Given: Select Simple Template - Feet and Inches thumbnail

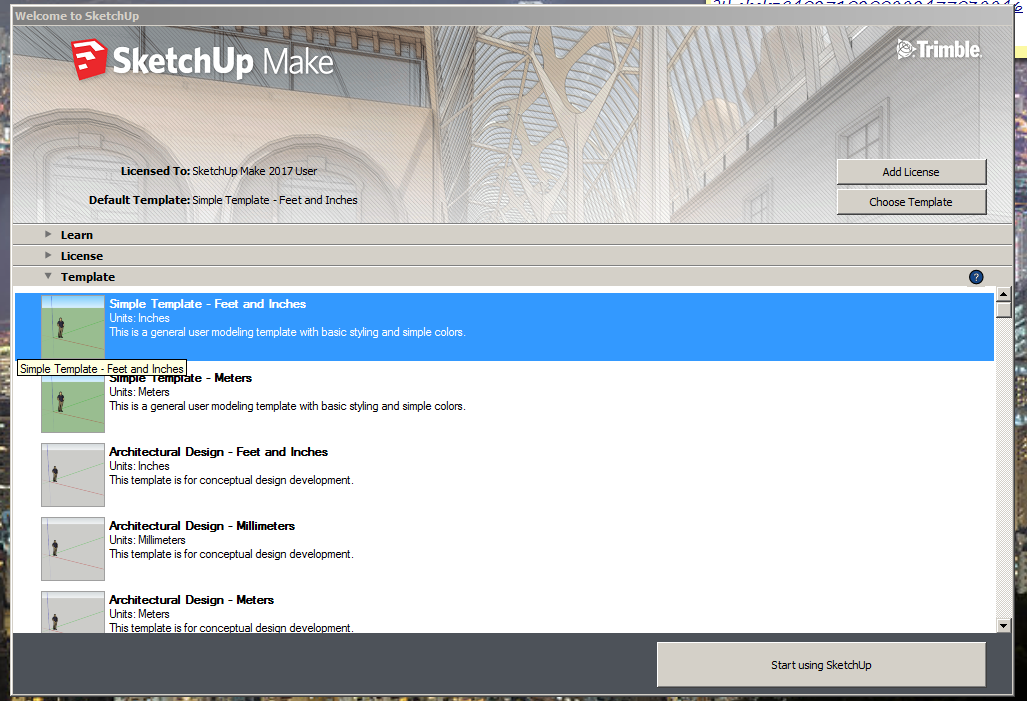Looking at the screenshot, I should point(73,327).
